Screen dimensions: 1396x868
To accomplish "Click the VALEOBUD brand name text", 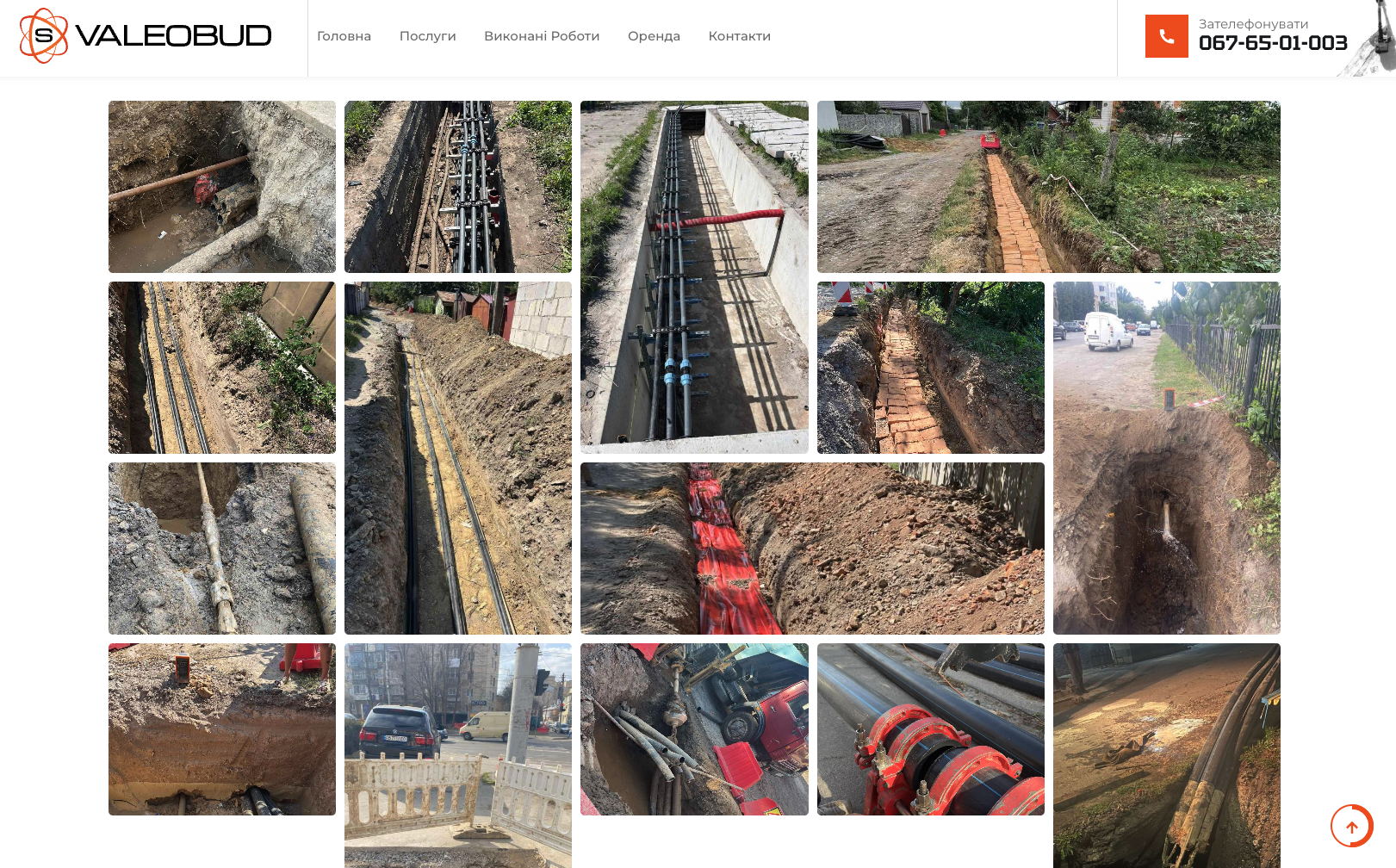I will point(173,36).
